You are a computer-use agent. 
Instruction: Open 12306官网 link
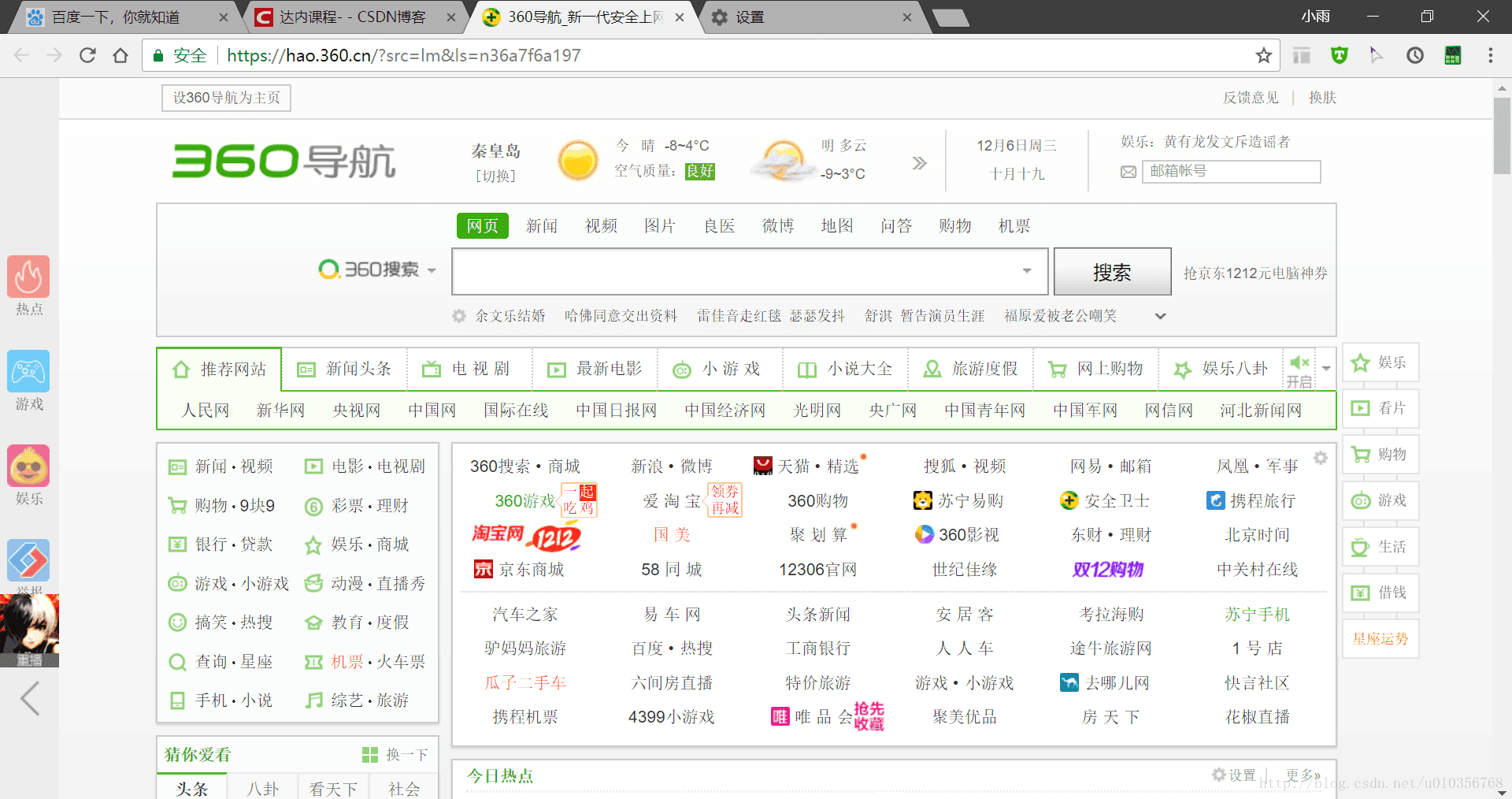pos(818,569)
